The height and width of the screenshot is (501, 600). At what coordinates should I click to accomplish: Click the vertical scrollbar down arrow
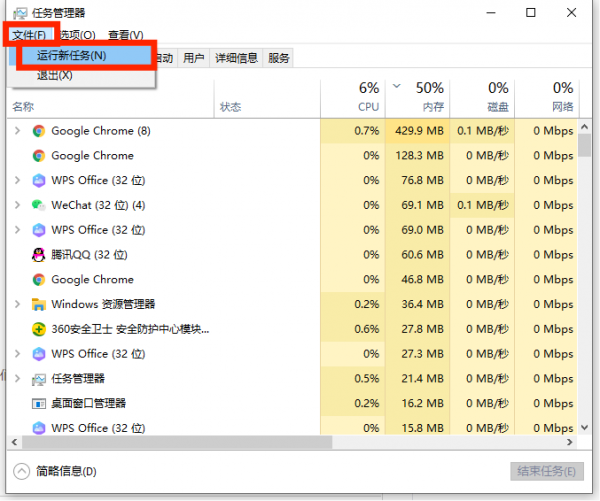[x=584, y=428]
